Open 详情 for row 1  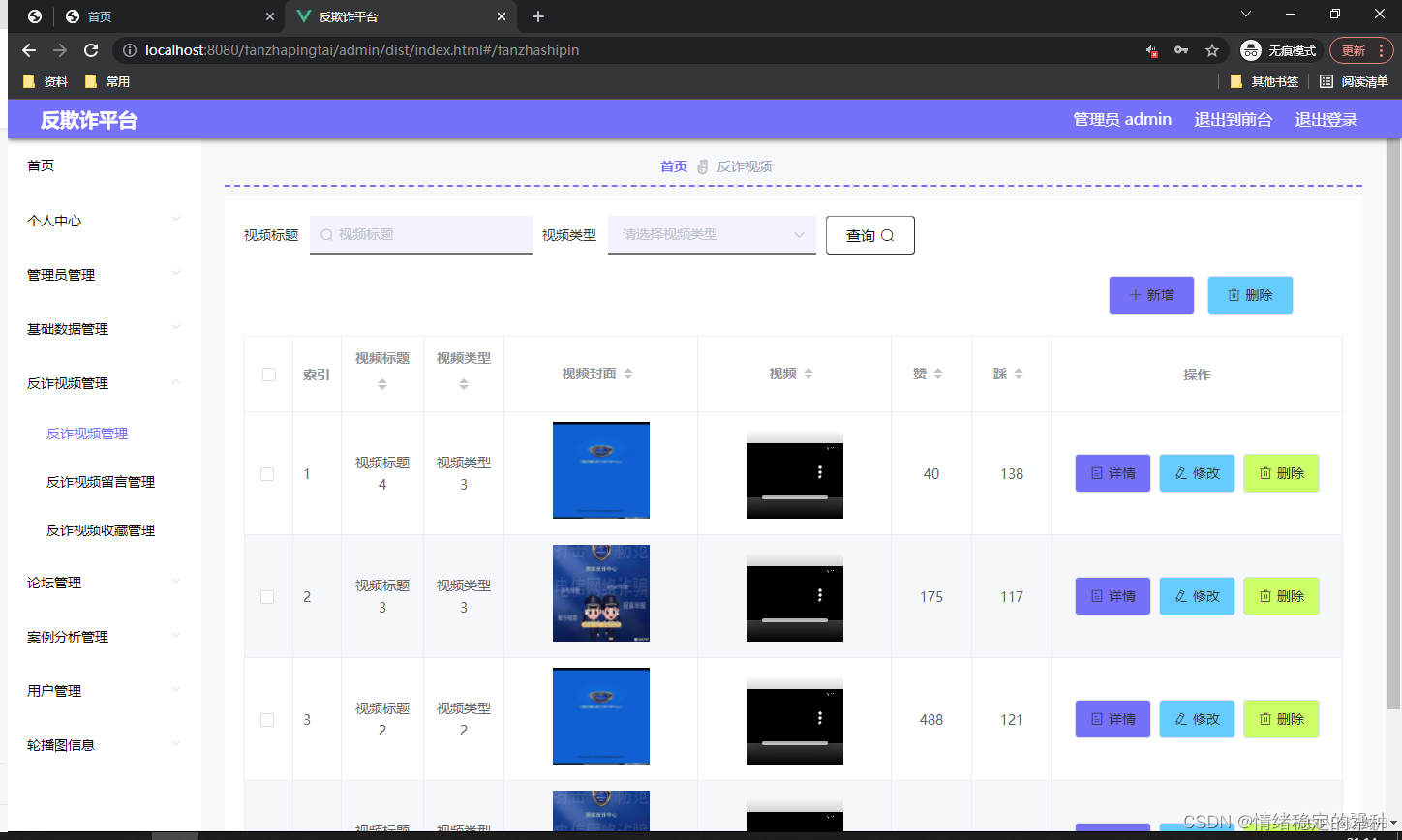tap(1112, 473)
